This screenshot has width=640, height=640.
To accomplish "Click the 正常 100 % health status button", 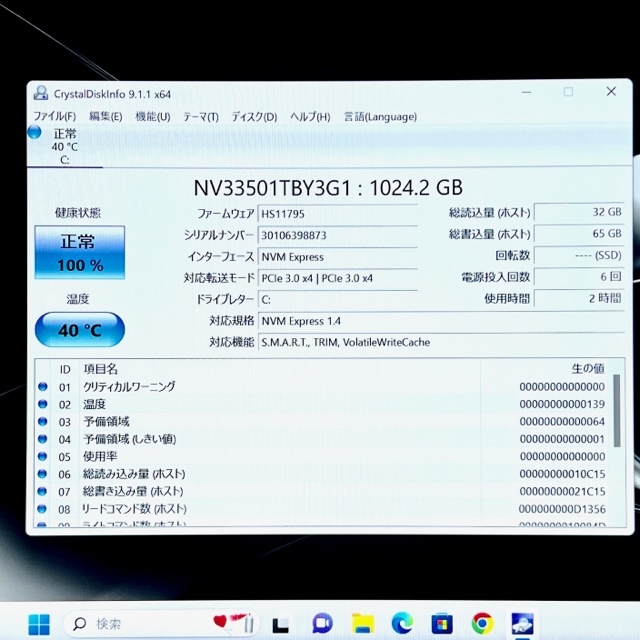I will (80, 253).
